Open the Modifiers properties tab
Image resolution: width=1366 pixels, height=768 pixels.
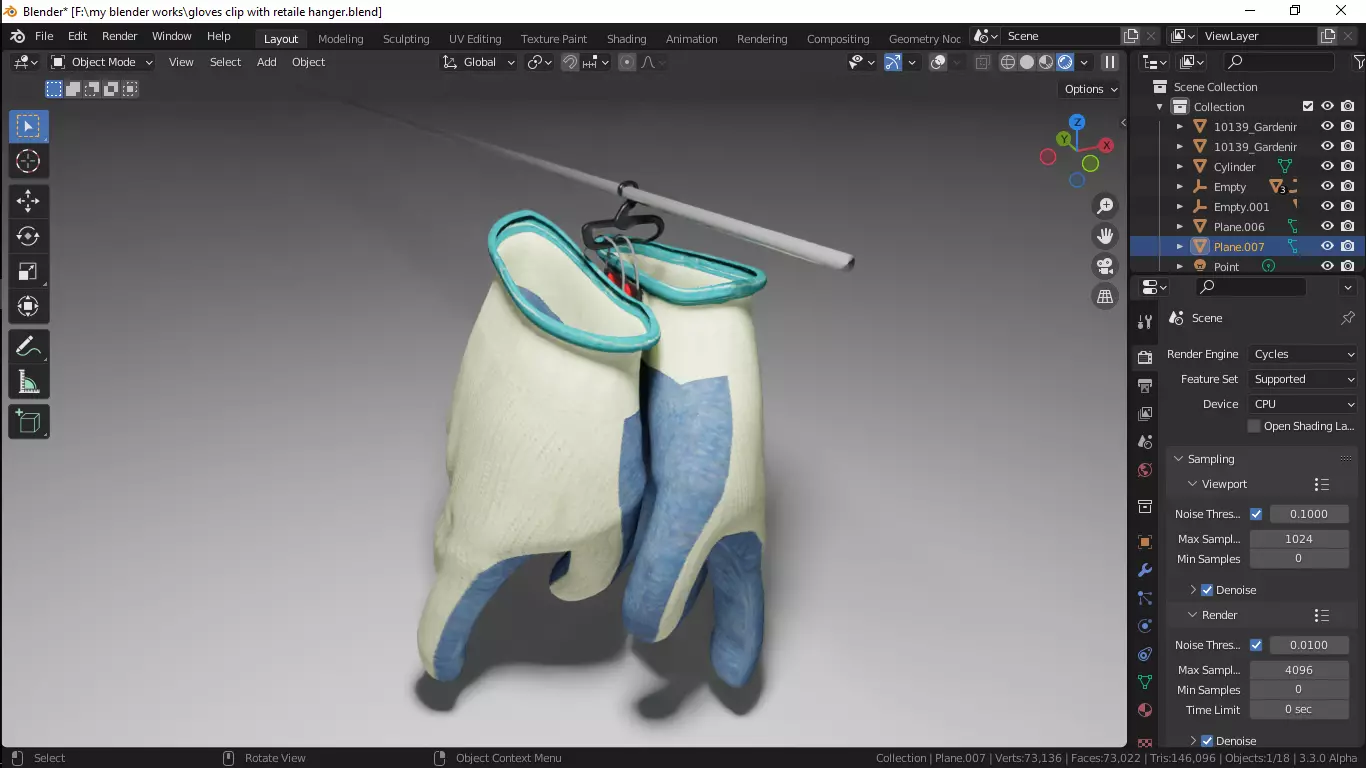coord(1145,570)
